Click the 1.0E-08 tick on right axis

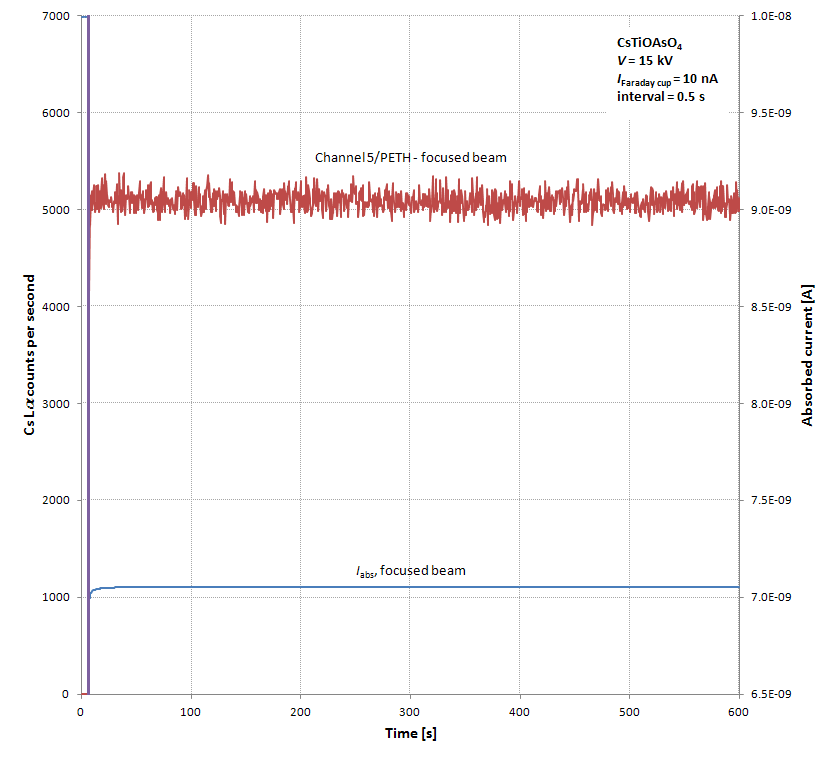tap(770, 17)
